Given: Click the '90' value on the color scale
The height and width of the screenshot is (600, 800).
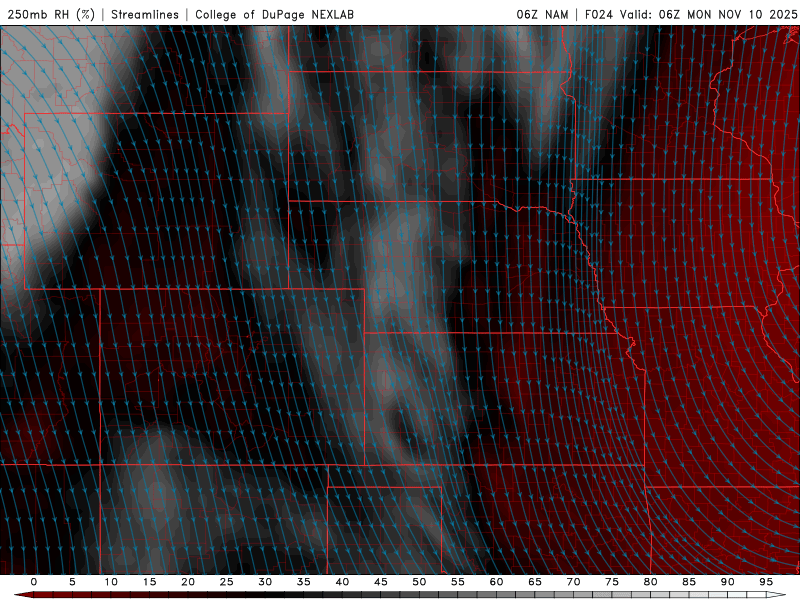Looking at the screenshot, I should [x=728, y=582].
